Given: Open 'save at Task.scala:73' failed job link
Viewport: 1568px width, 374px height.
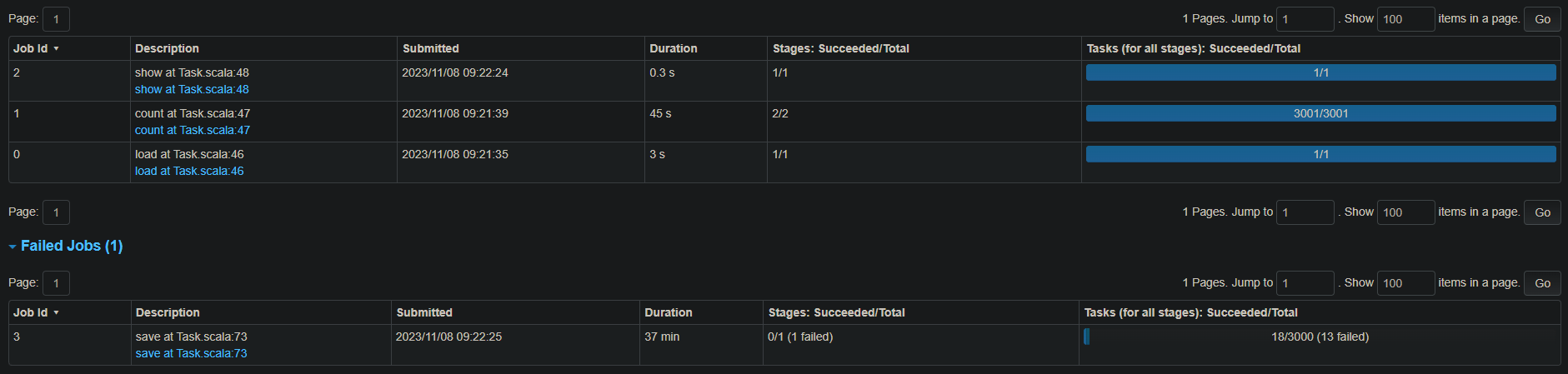Looking at the screenshot, I should tap(191, 353).
